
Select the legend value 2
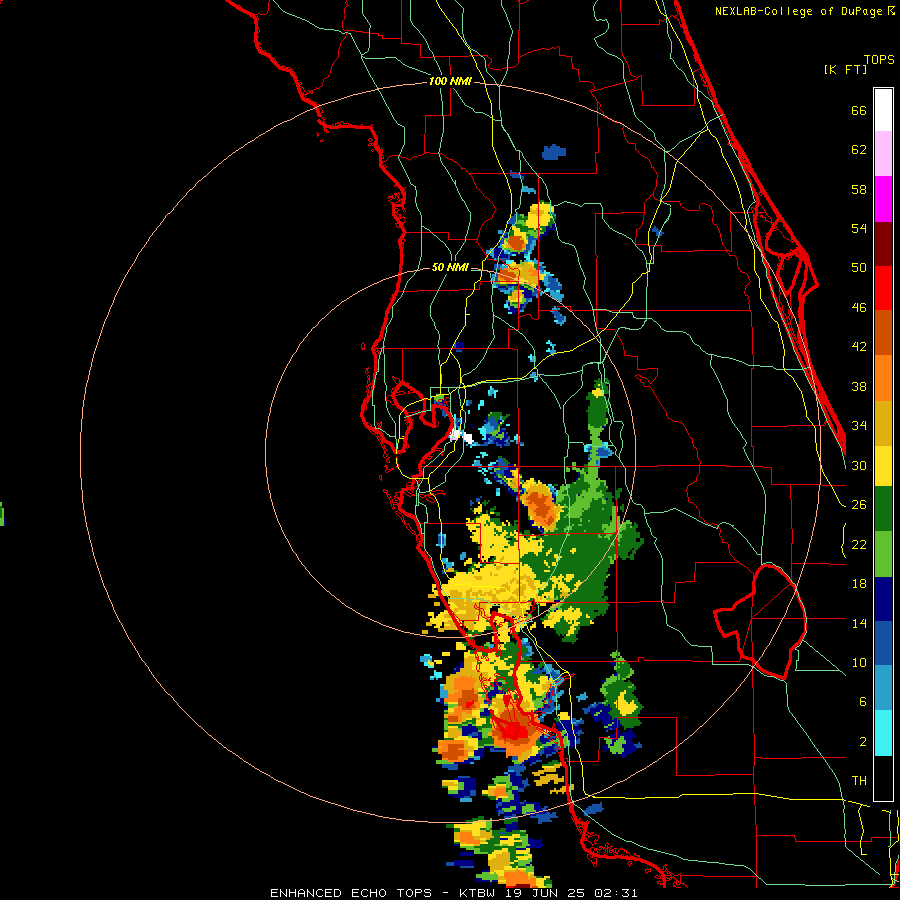click(x=862, y=742)
